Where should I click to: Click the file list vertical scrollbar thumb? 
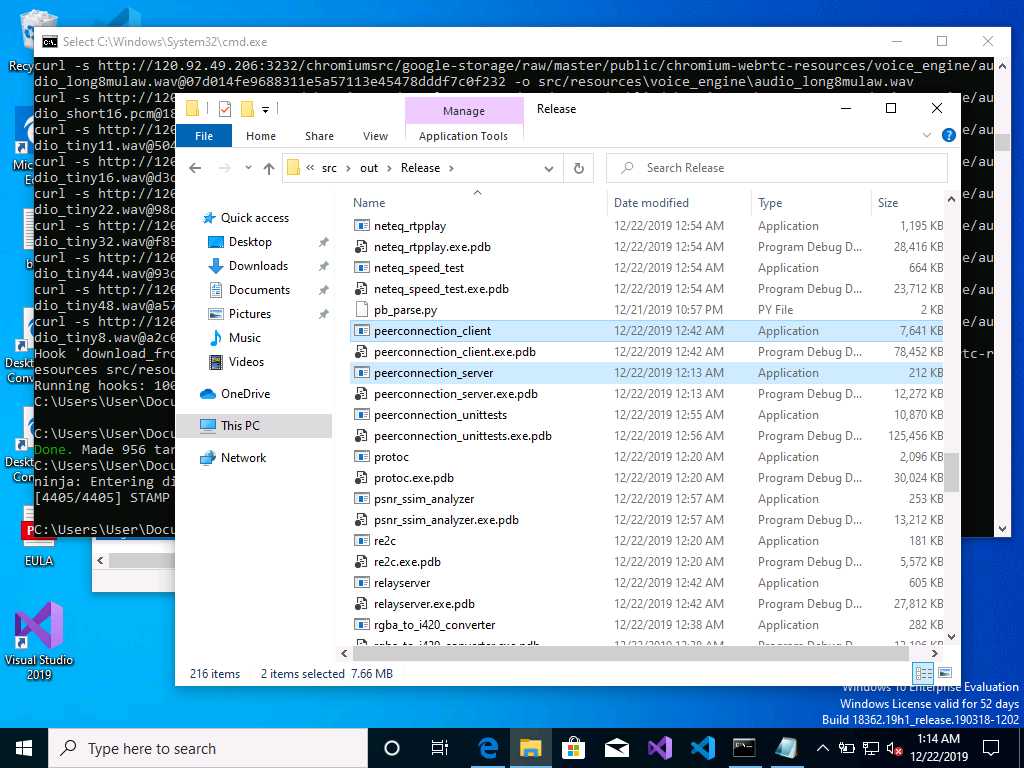tap(952, 473)
